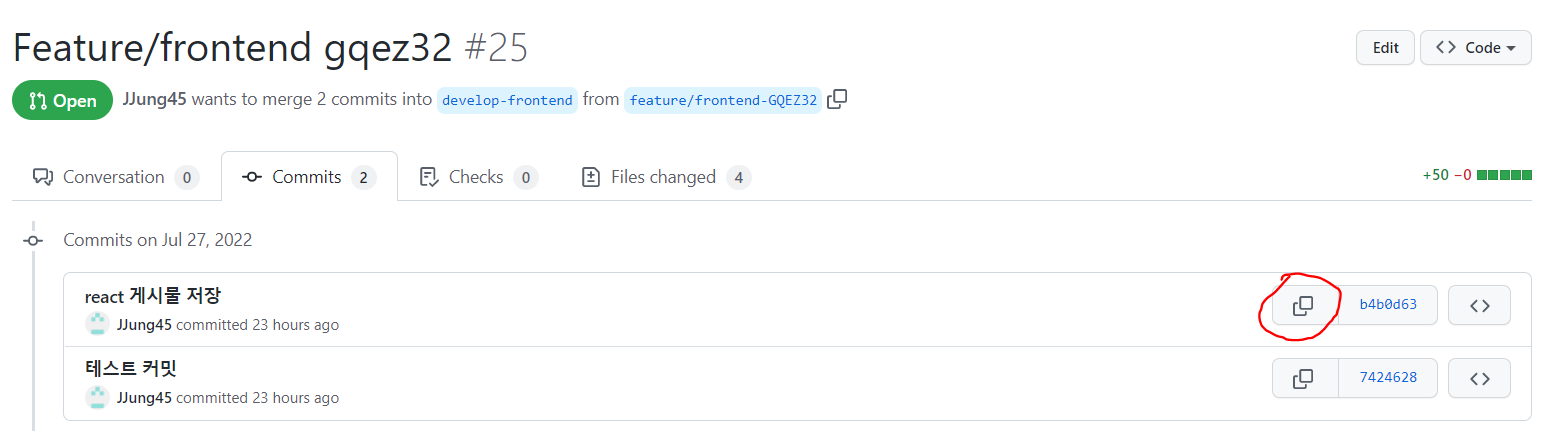
Task: Copy full SHA for commit b4b0d63
Action: click(1303, 305)
